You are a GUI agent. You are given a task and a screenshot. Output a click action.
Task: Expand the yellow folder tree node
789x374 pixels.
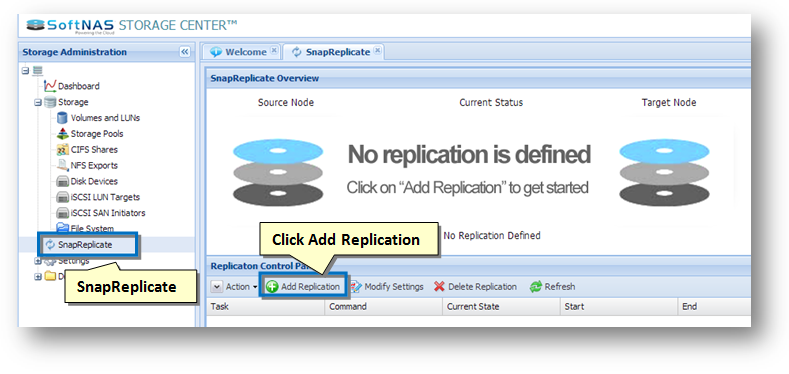pos(38,276)
